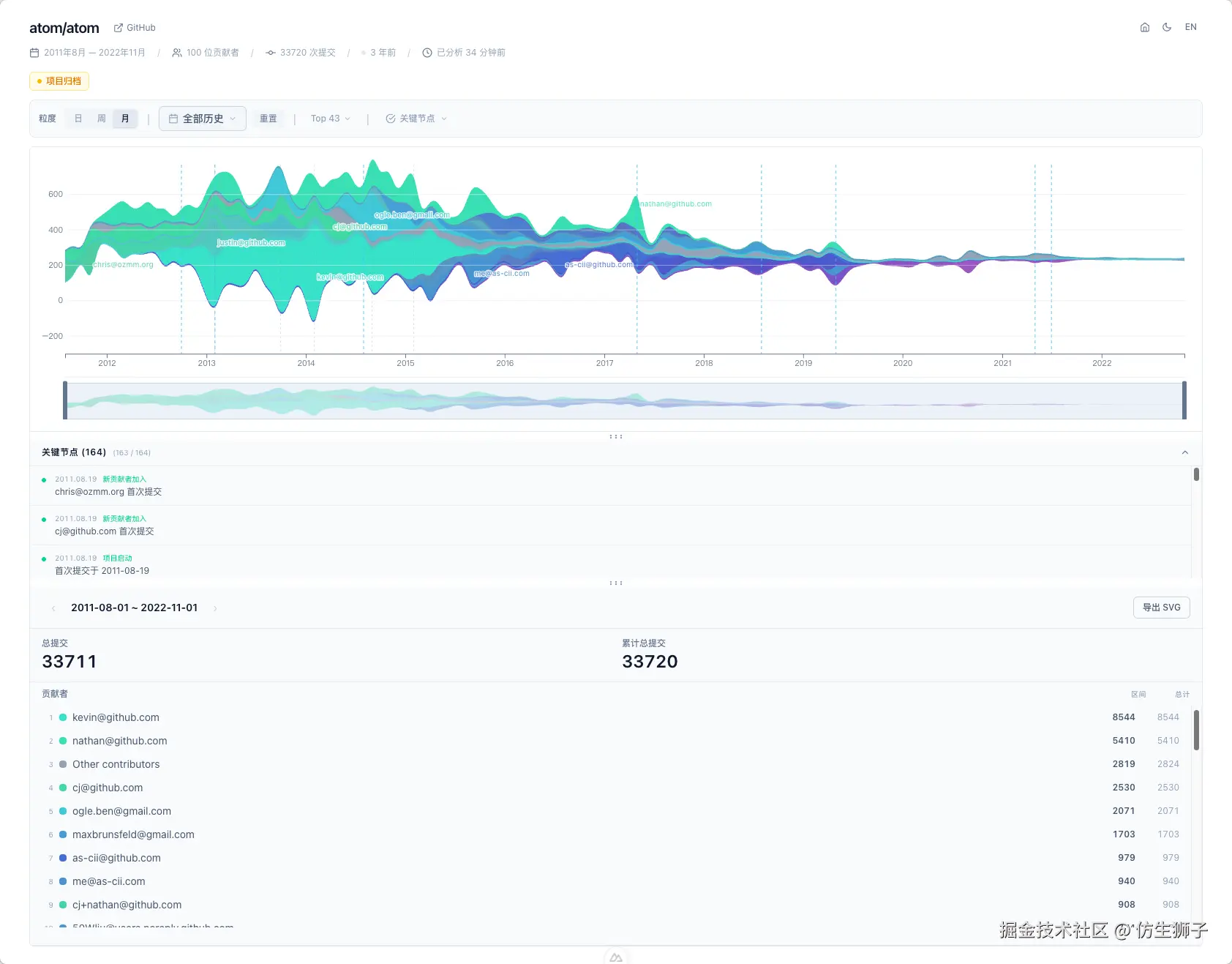Viewport: 1232px width, 964px height.
Task: Click the 2011-08-01 ~ 2022-11-01 date range
Action: (x=135, y=608)
